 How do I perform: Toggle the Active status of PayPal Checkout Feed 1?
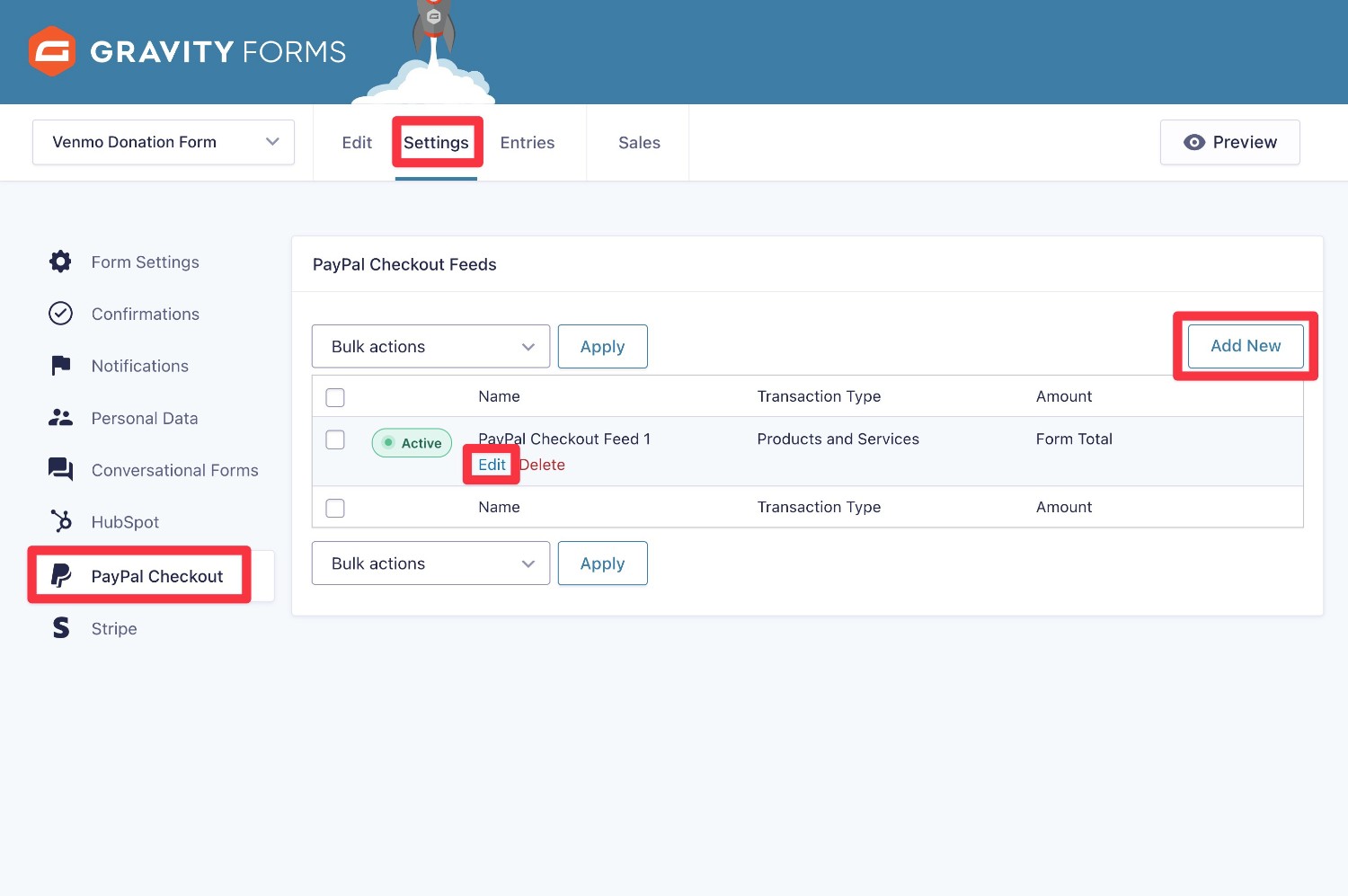pos(412,442)
